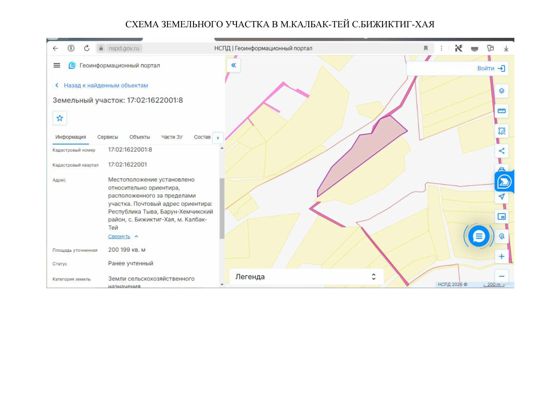560x396 pixels.
Task: Open the Информация tab
Action: pyautogui.click(x=70, y=137)
